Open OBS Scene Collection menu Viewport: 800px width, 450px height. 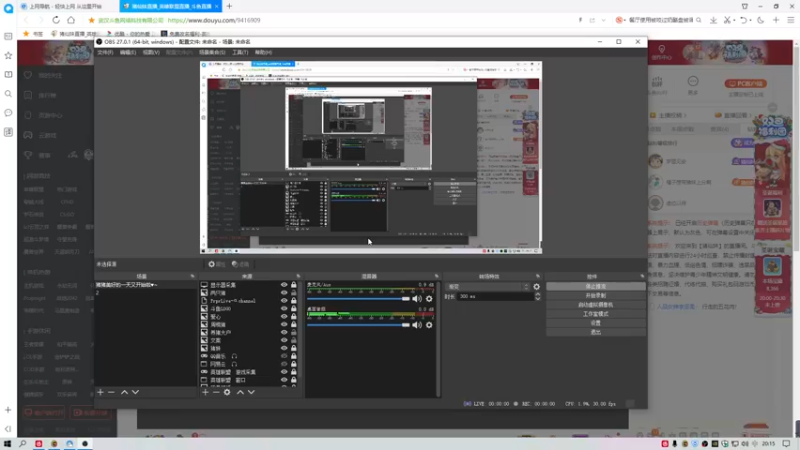click(212, 53)
